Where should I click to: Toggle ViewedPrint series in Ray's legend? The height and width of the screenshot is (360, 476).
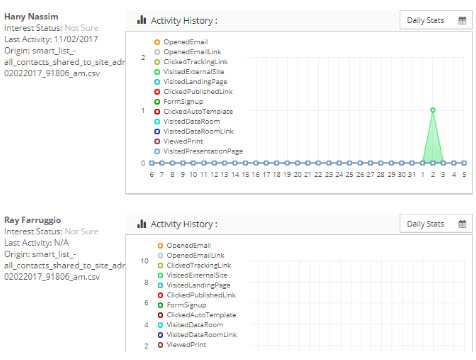[x=182, y=345]
